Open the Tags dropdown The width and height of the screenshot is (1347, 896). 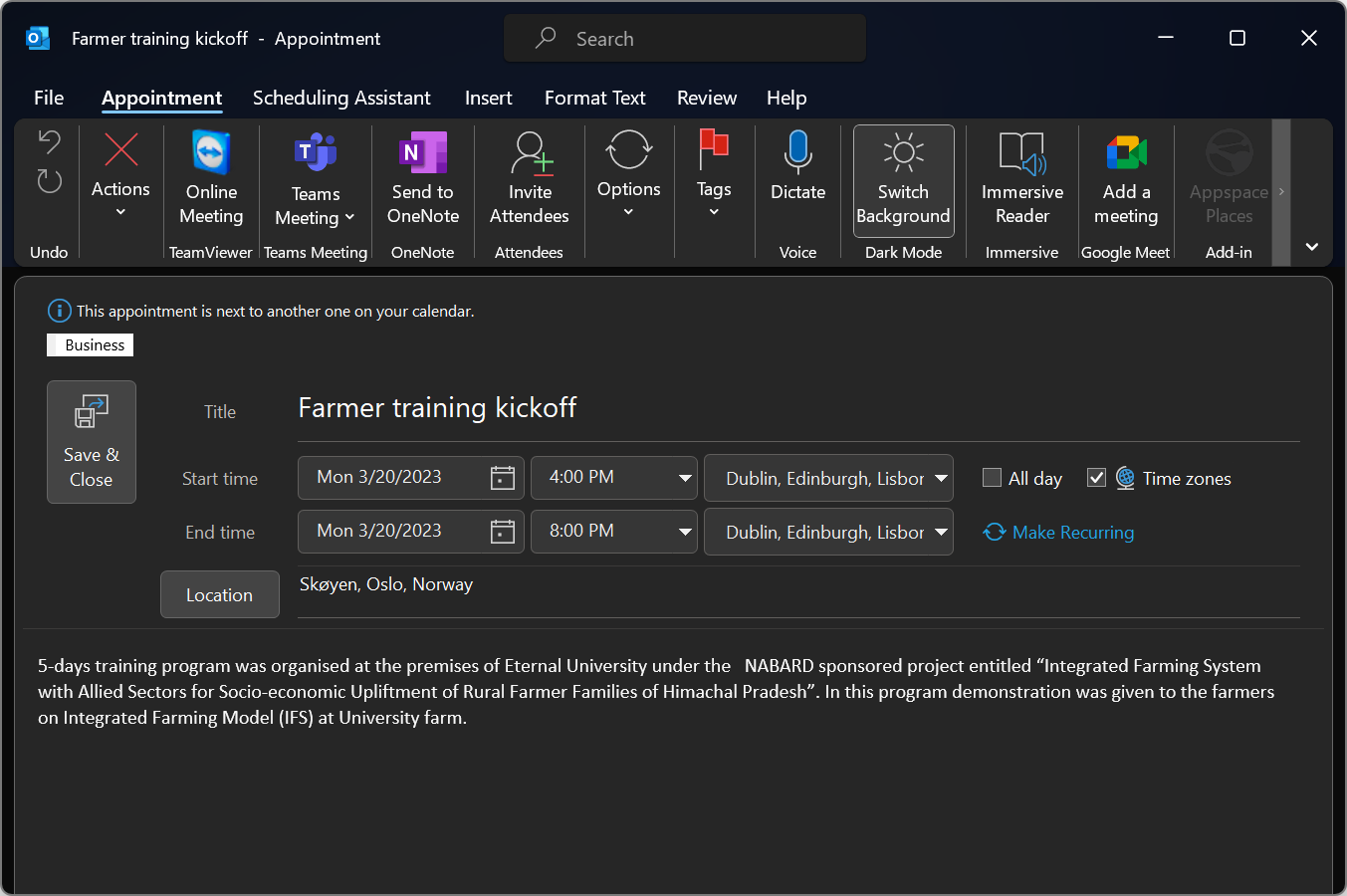714,179
